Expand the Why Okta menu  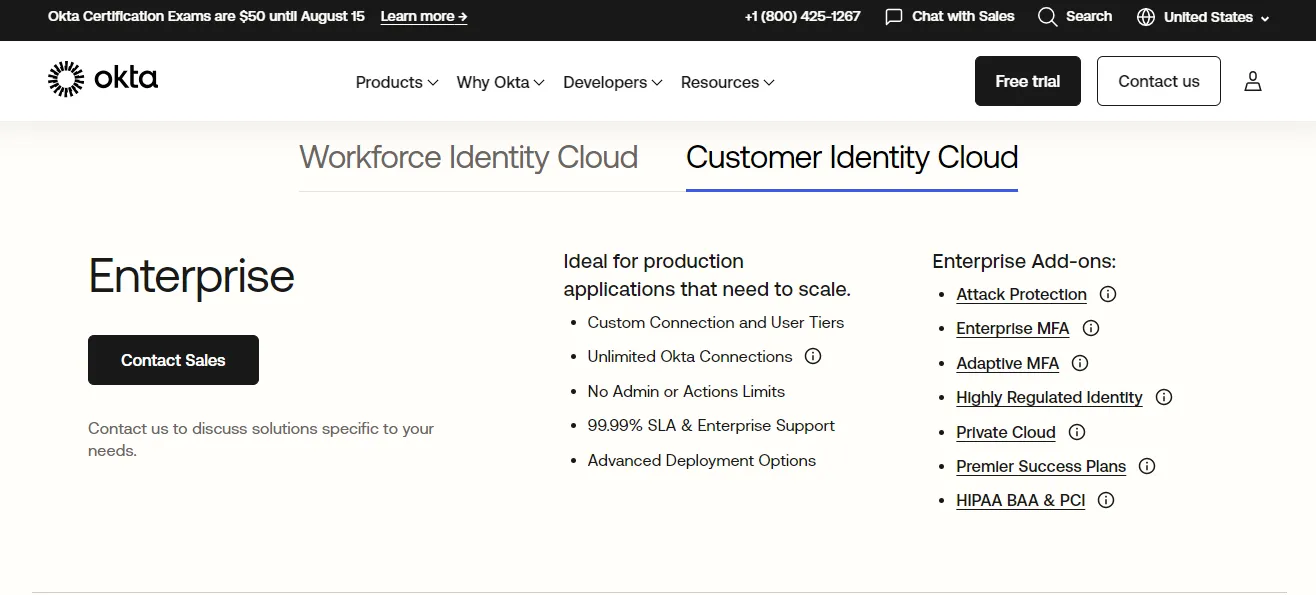click(x=500, y=82)
